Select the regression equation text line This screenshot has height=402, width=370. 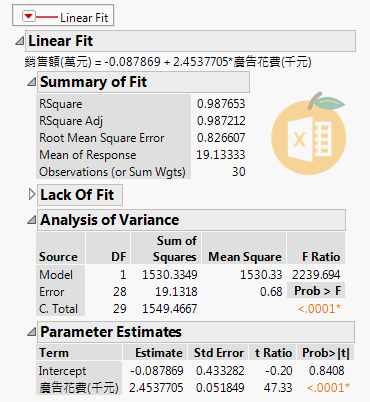coord(168,62)
